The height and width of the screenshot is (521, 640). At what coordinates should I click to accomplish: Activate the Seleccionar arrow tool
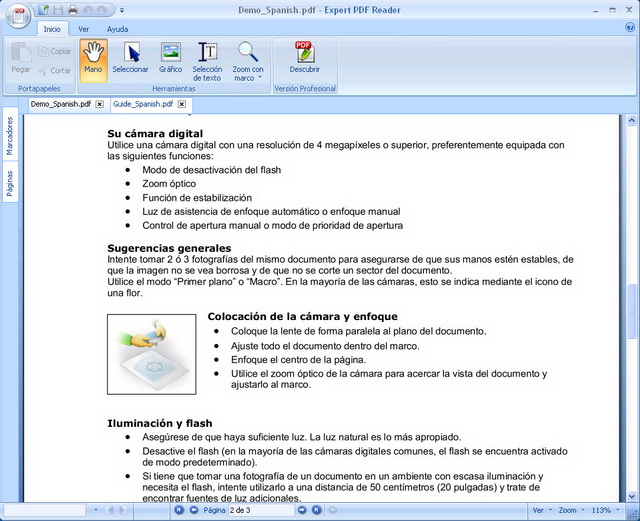(x=130, y=60)
